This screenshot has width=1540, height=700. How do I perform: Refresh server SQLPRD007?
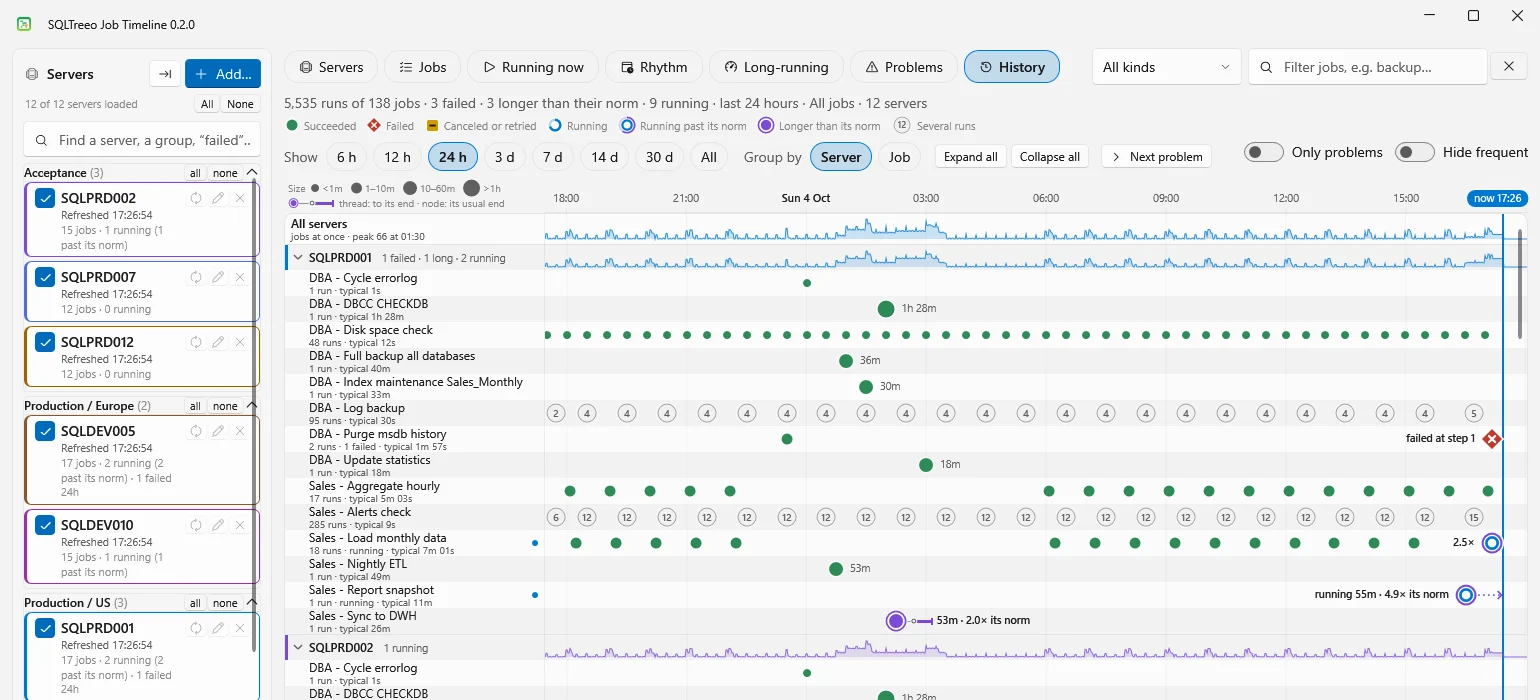(x=196, y=277)
